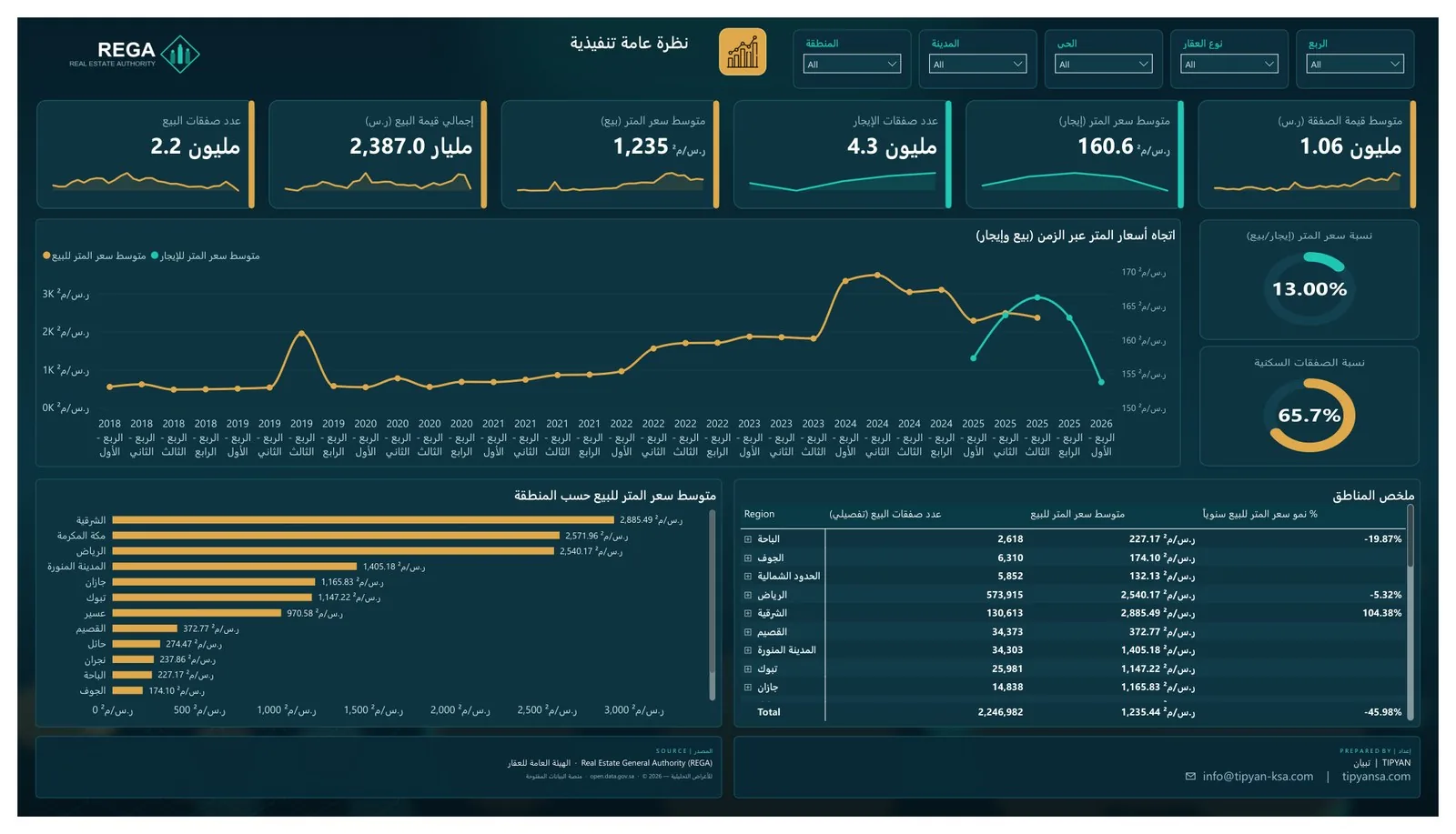Screen dimensions: 1456x834
Task: Click the orange sale price legend dot
Action: 46,256
